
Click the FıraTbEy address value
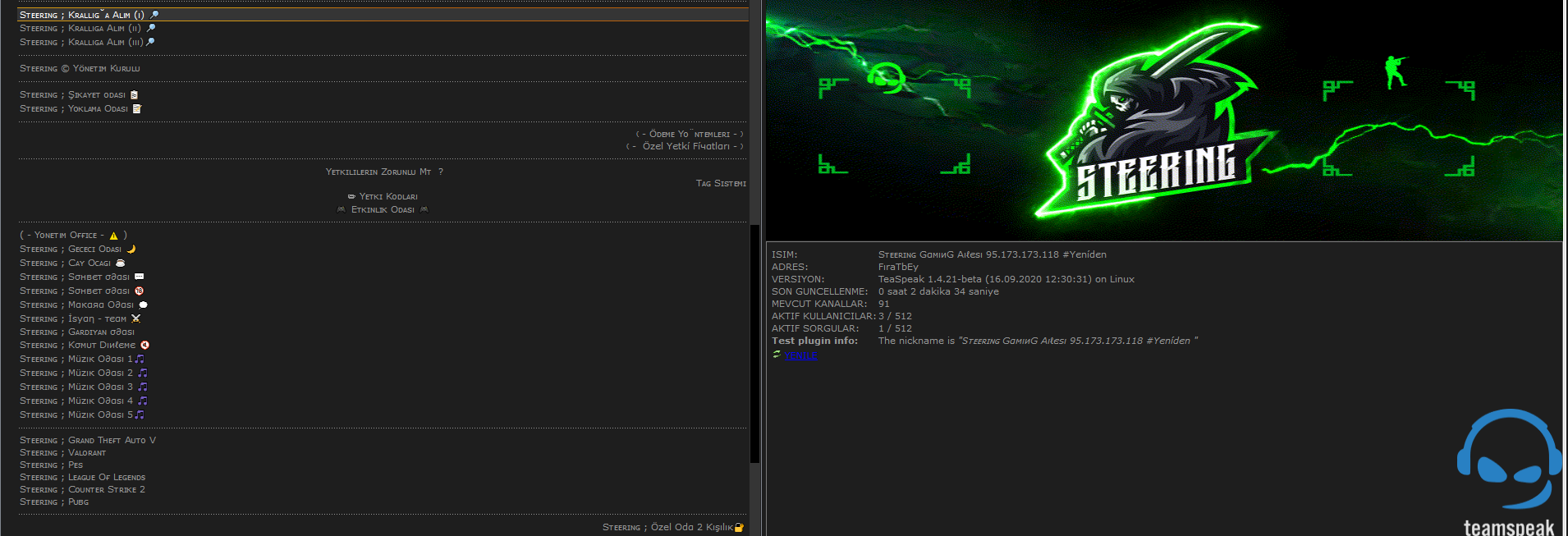[898, 268]
